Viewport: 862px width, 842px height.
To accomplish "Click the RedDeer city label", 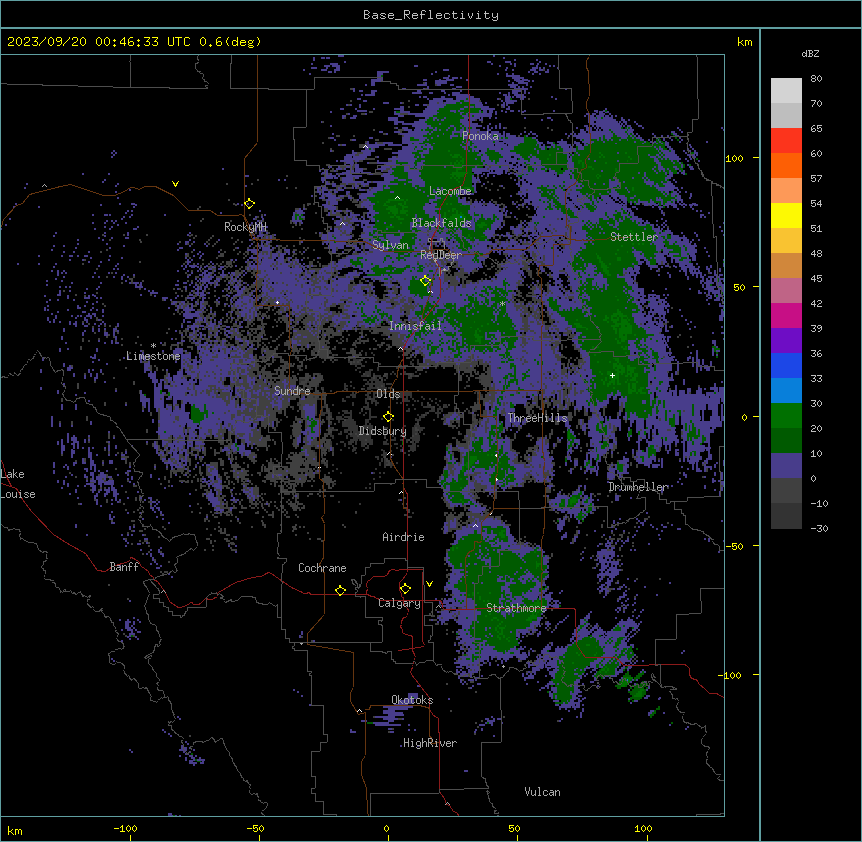I will coord(441,255).
